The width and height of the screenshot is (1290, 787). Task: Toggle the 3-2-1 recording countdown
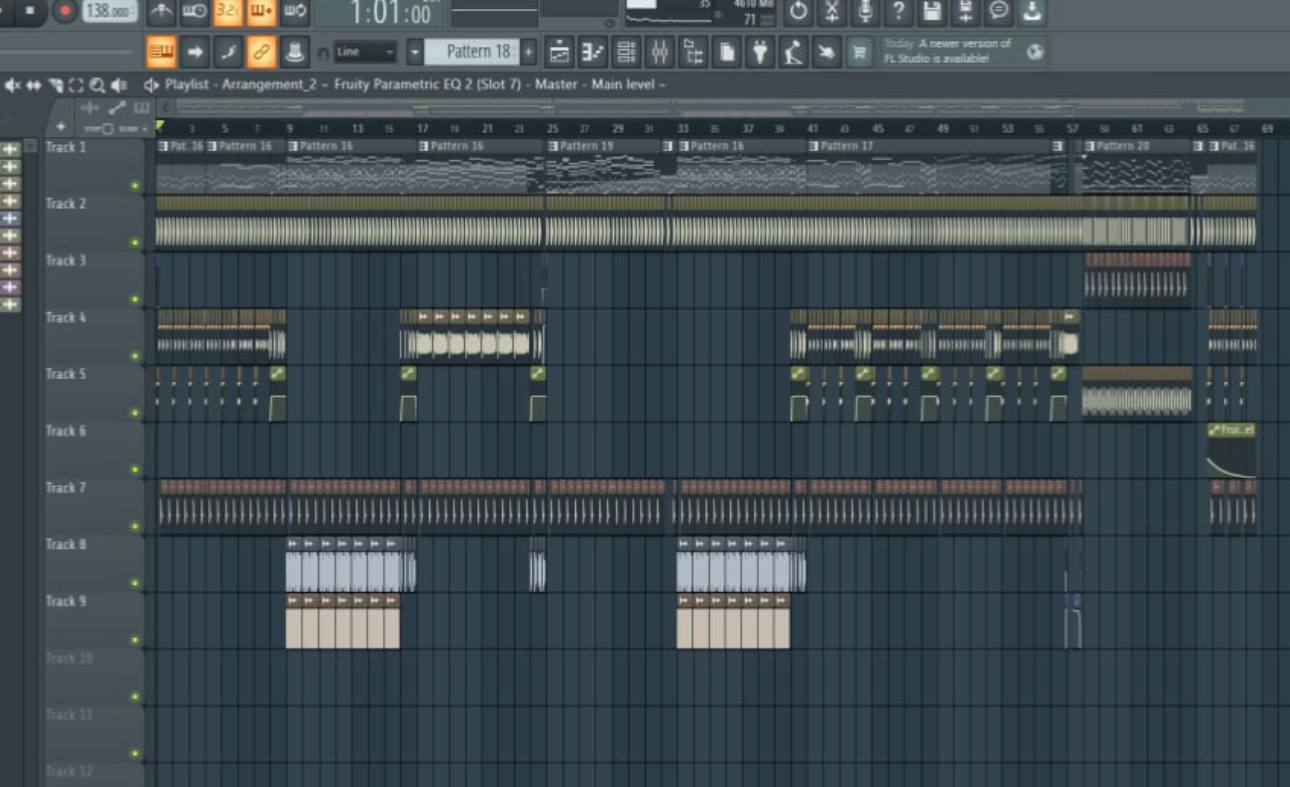click(227, 11)
